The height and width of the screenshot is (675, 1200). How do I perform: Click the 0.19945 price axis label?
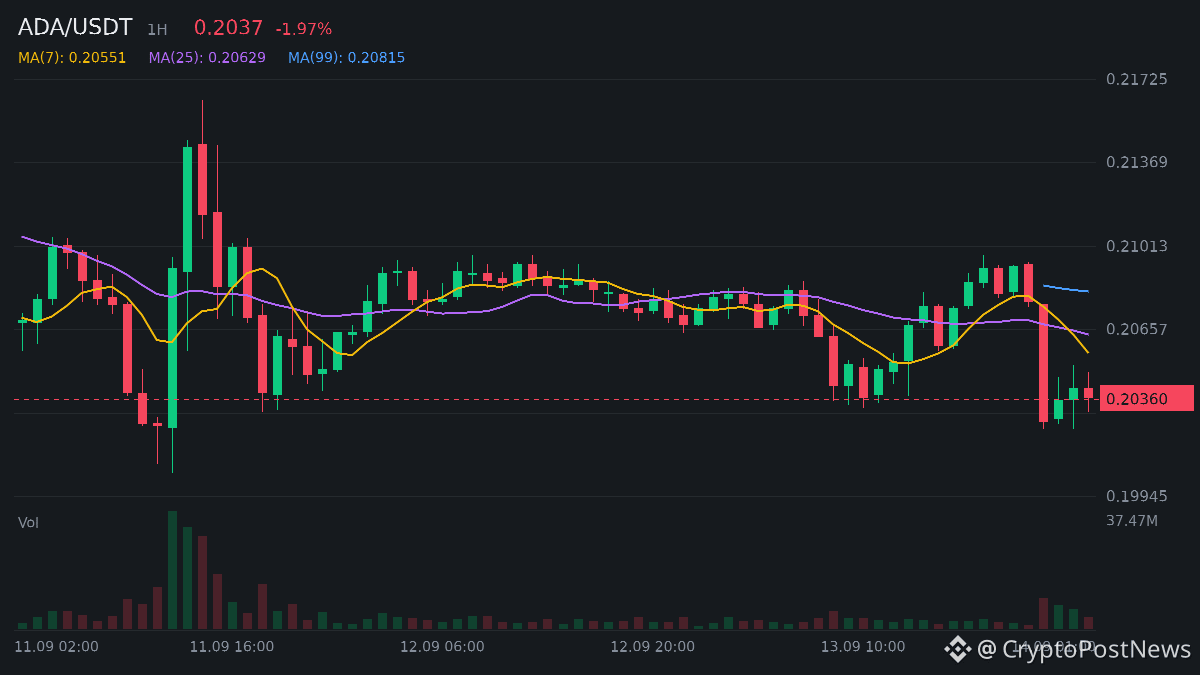[x=1137, y=496]
